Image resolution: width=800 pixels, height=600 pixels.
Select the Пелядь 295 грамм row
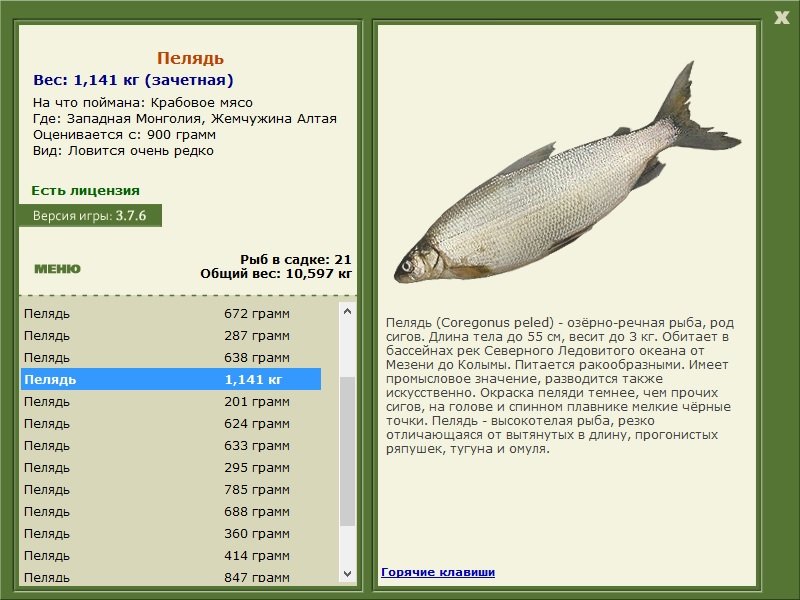[x=171, y=467]
